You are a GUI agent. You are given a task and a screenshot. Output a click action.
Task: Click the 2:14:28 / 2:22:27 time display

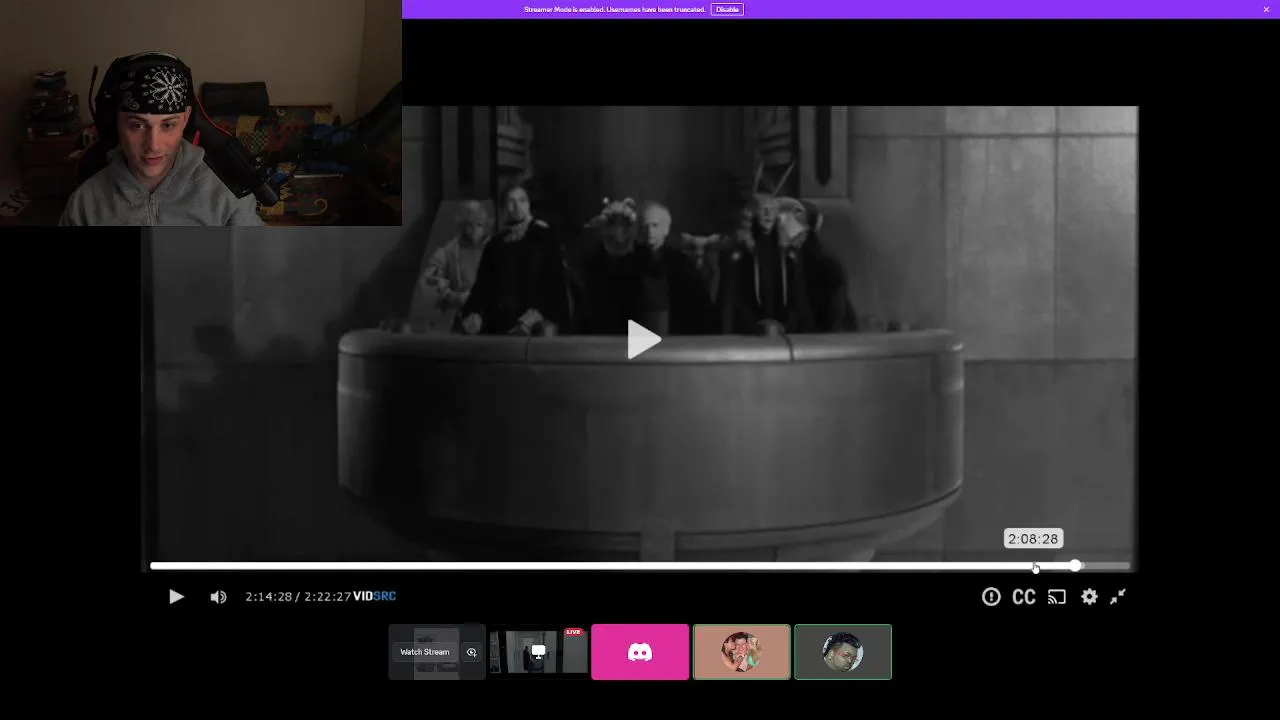click(x=298, y=597)
